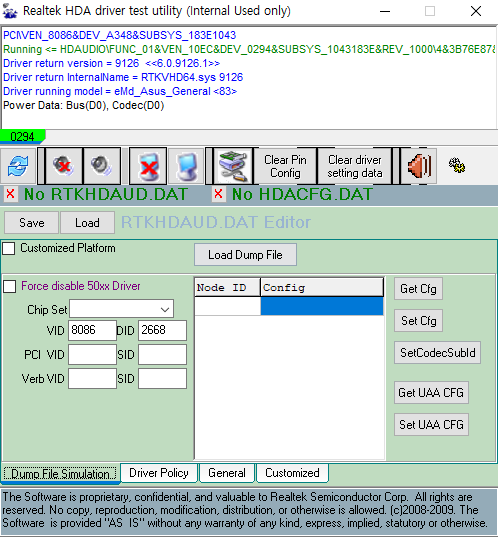This screenshot has width=498, height=537.
Task: Click the green 'Running <= HDAUDIO' log line
Action: tap(249, 49)
